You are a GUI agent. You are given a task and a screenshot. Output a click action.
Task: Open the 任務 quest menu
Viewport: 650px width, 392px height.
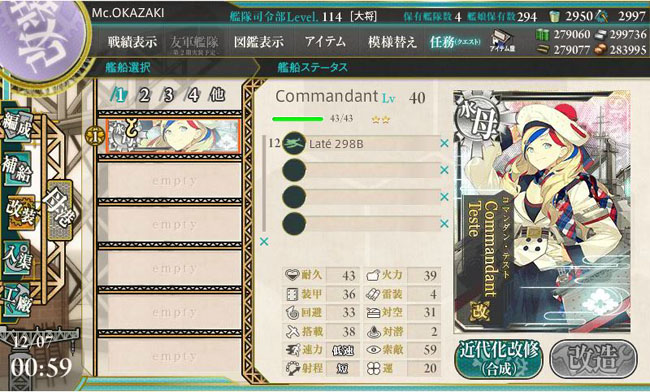point(455,42)
